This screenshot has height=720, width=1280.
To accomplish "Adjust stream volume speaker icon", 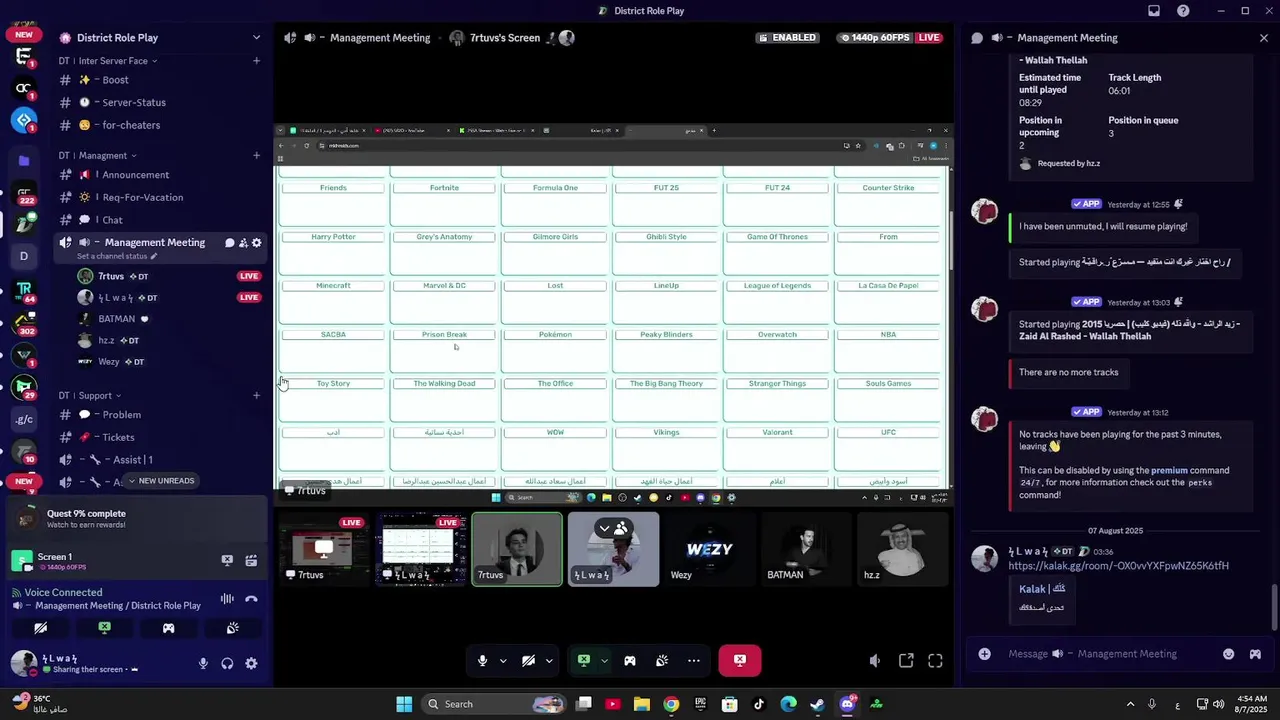I will [875, 660].
